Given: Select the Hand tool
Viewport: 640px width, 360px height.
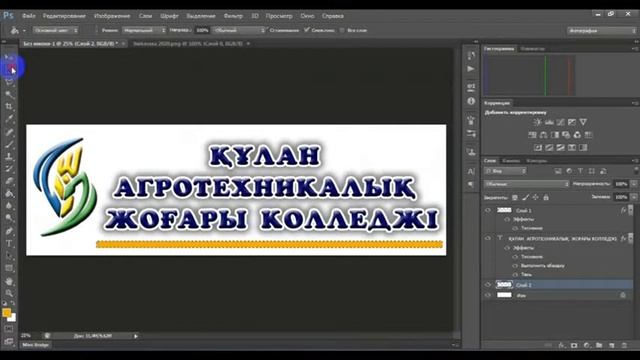Looking at the screenshot, I should click(9, 281).
